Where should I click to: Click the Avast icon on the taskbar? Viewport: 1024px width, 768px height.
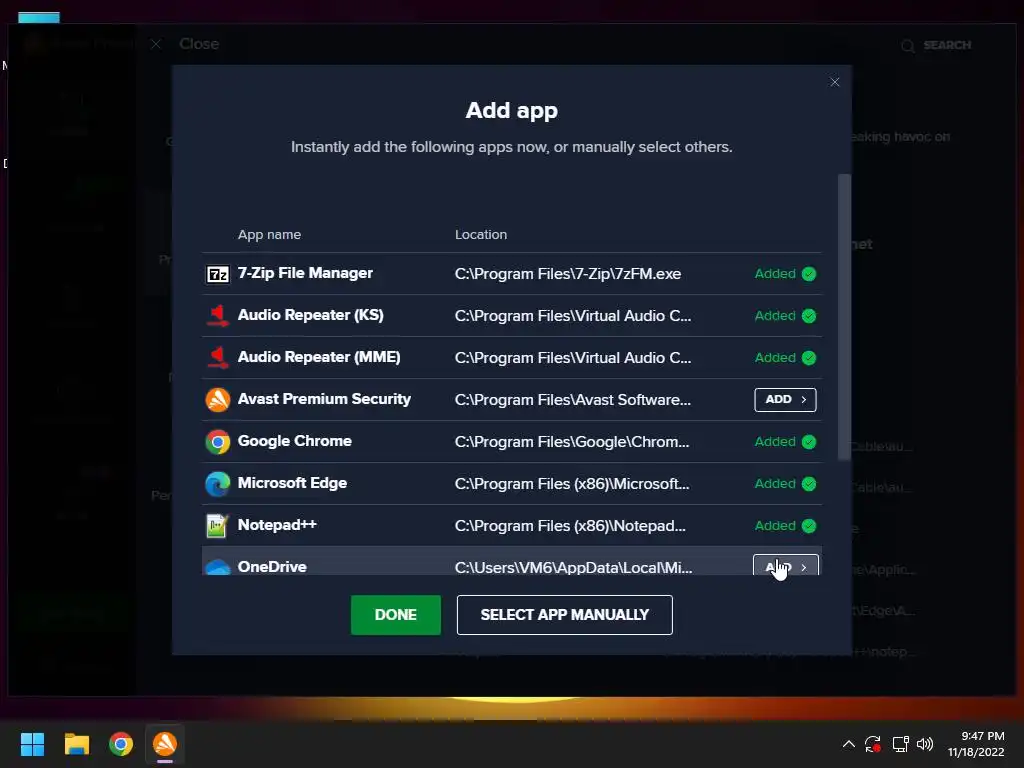[x=165, y=744]
